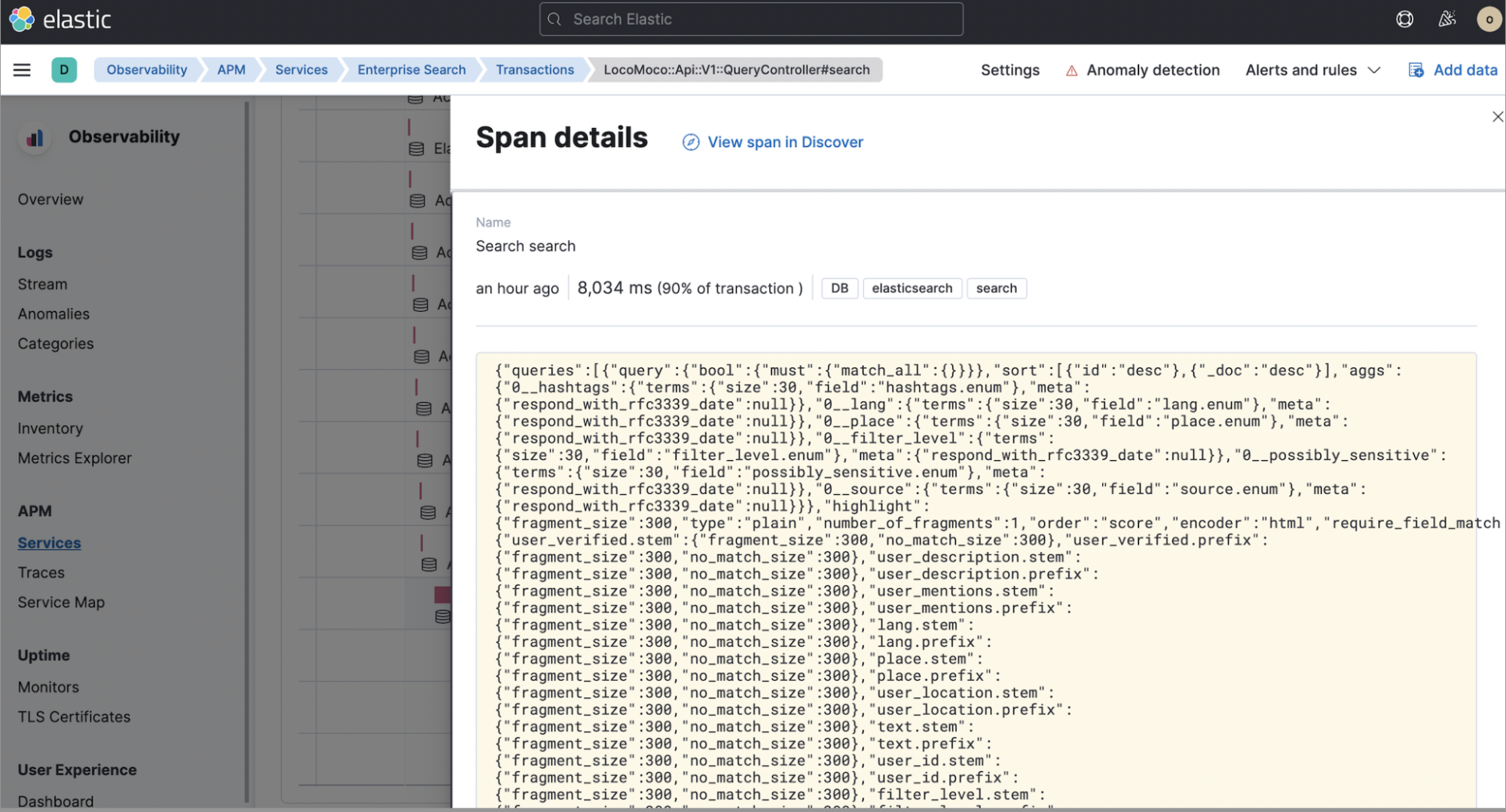The image size is (1506, 812).
Task: Go to Transactions breadcrumb
Action: [x=535, y=70]
